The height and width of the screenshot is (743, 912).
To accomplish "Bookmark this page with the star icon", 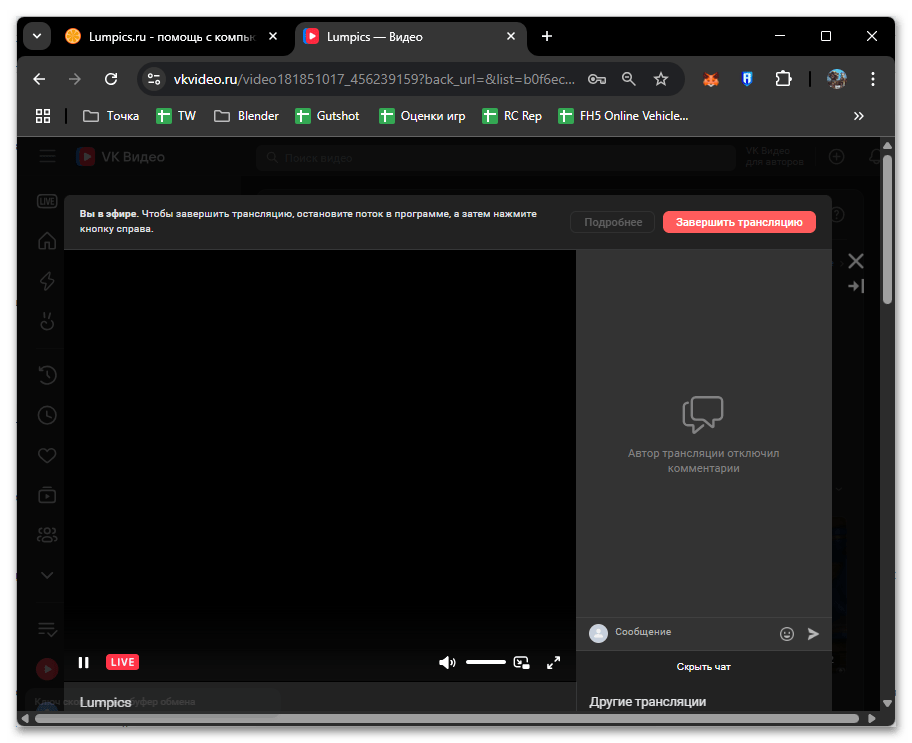I will click(660, 79).
